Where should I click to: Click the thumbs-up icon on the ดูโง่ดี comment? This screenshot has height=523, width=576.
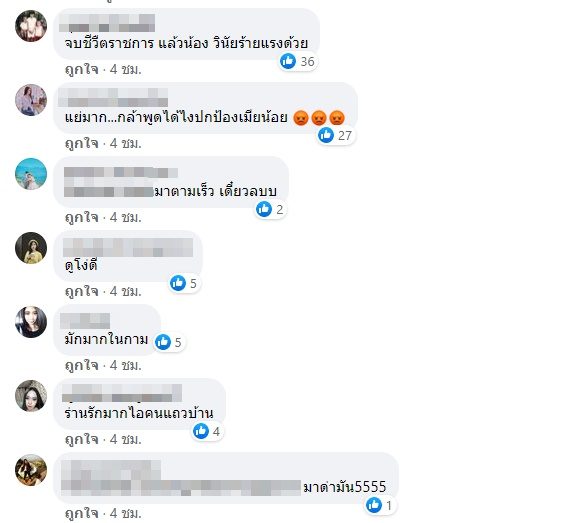[178, 283]
